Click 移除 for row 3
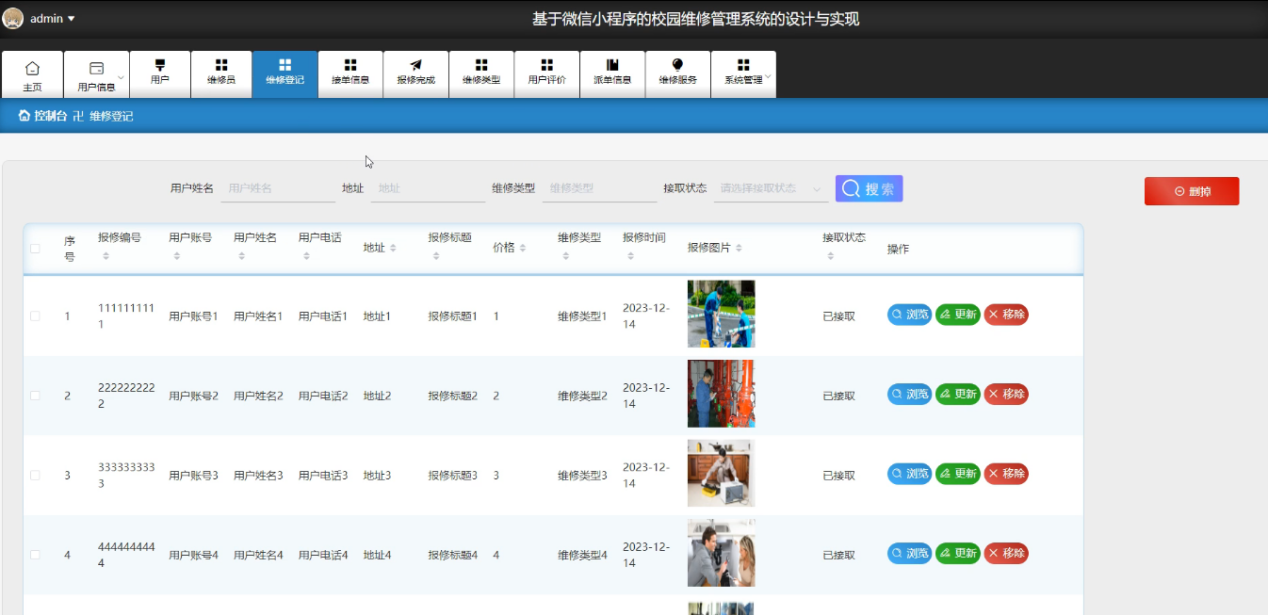Image resolution: width=1268 pixels, height=615 pixels. coord(1006,473)
